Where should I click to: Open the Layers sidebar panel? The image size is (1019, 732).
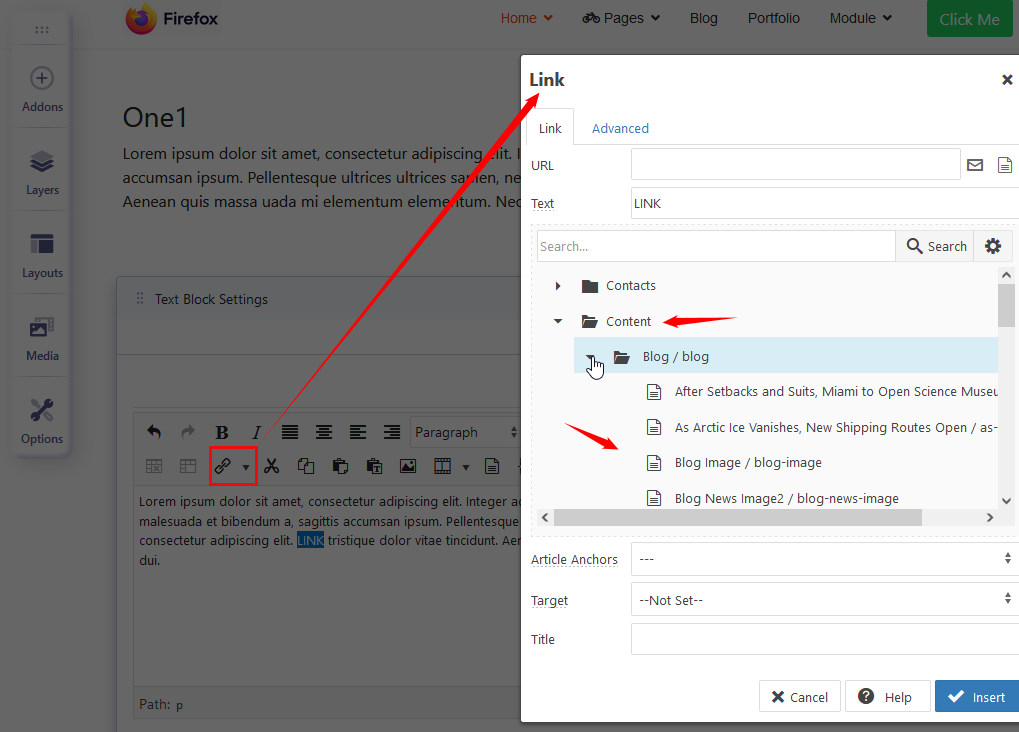42,172
